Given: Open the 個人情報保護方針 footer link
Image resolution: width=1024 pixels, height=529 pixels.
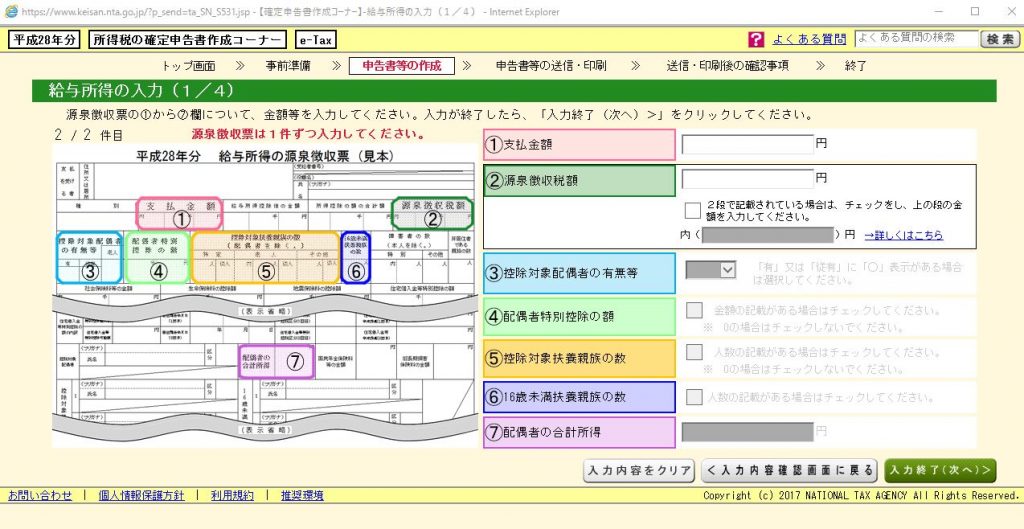Looking at the screenshot, I should tap(140, 495).
